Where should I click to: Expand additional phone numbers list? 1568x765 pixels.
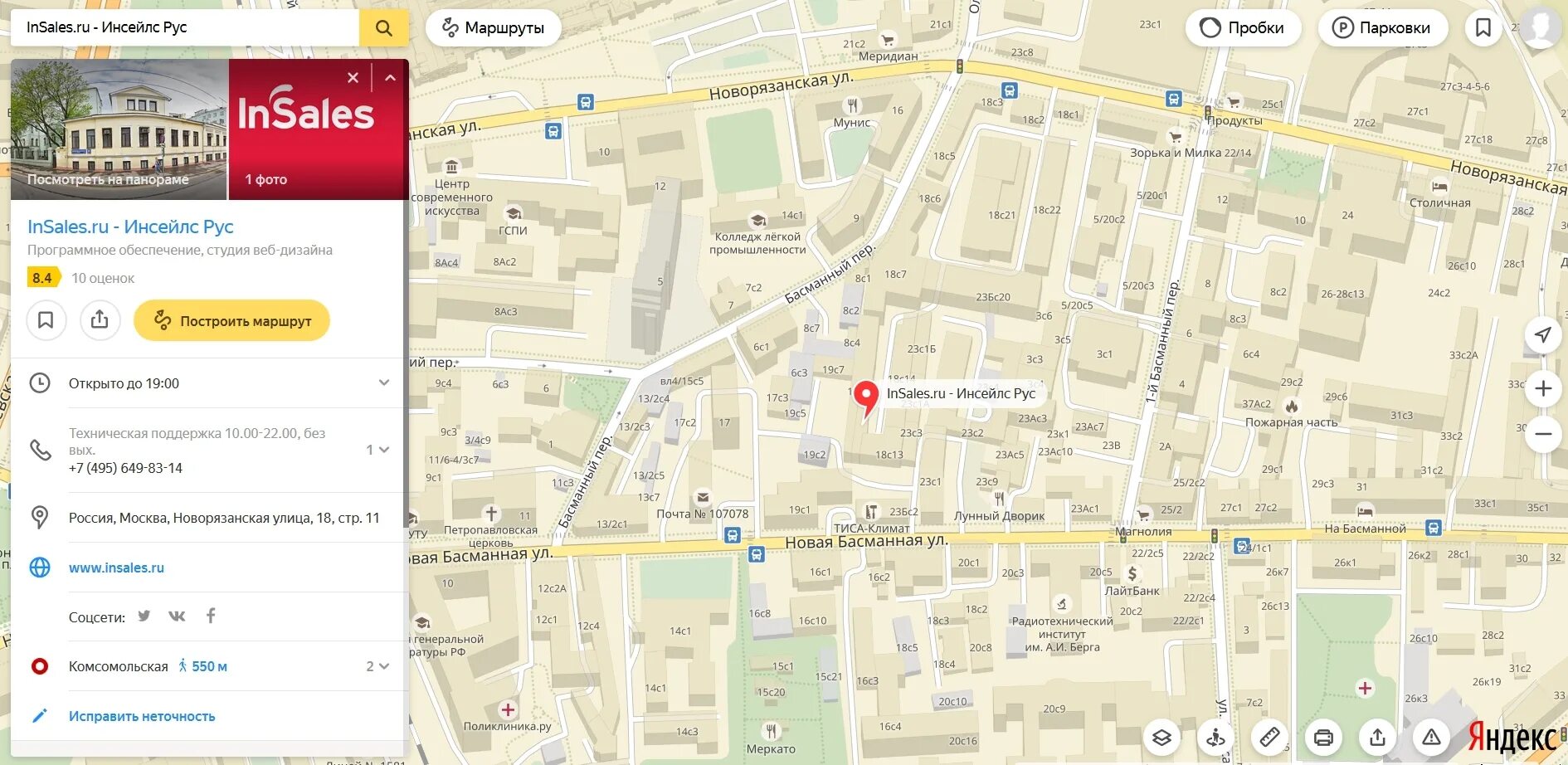377,450
